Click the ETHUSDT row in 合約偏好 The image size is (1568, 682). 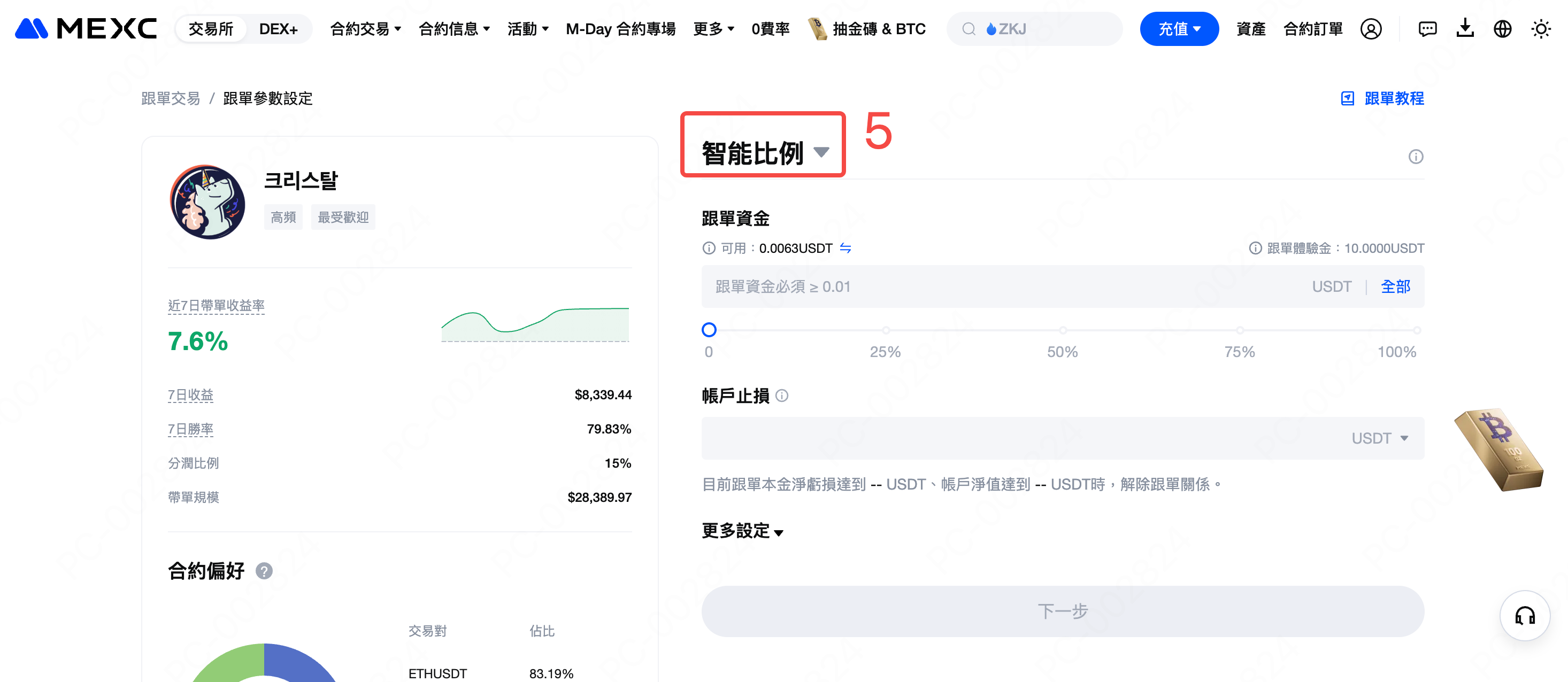pyautogui.click(x=490, y=673)
